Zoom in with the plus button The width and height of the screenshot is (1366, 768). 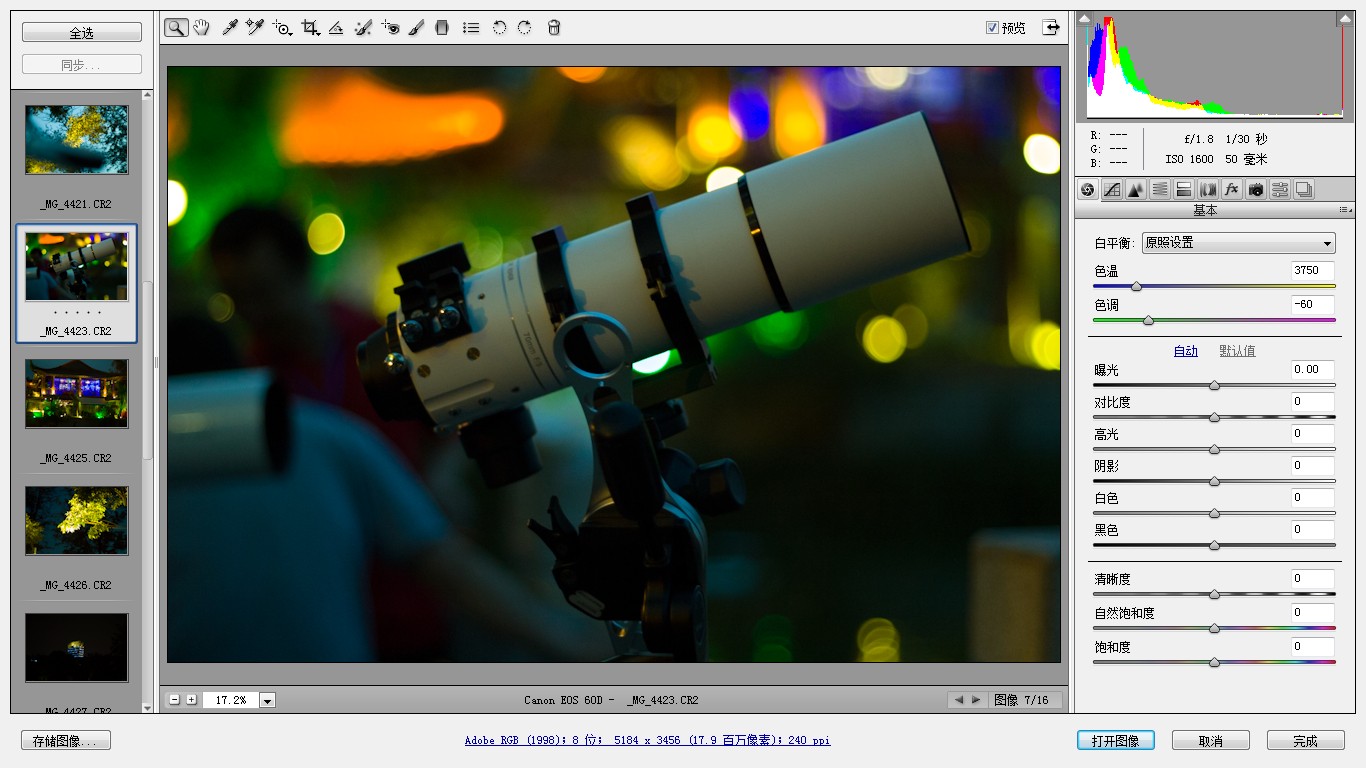point(192,700)
